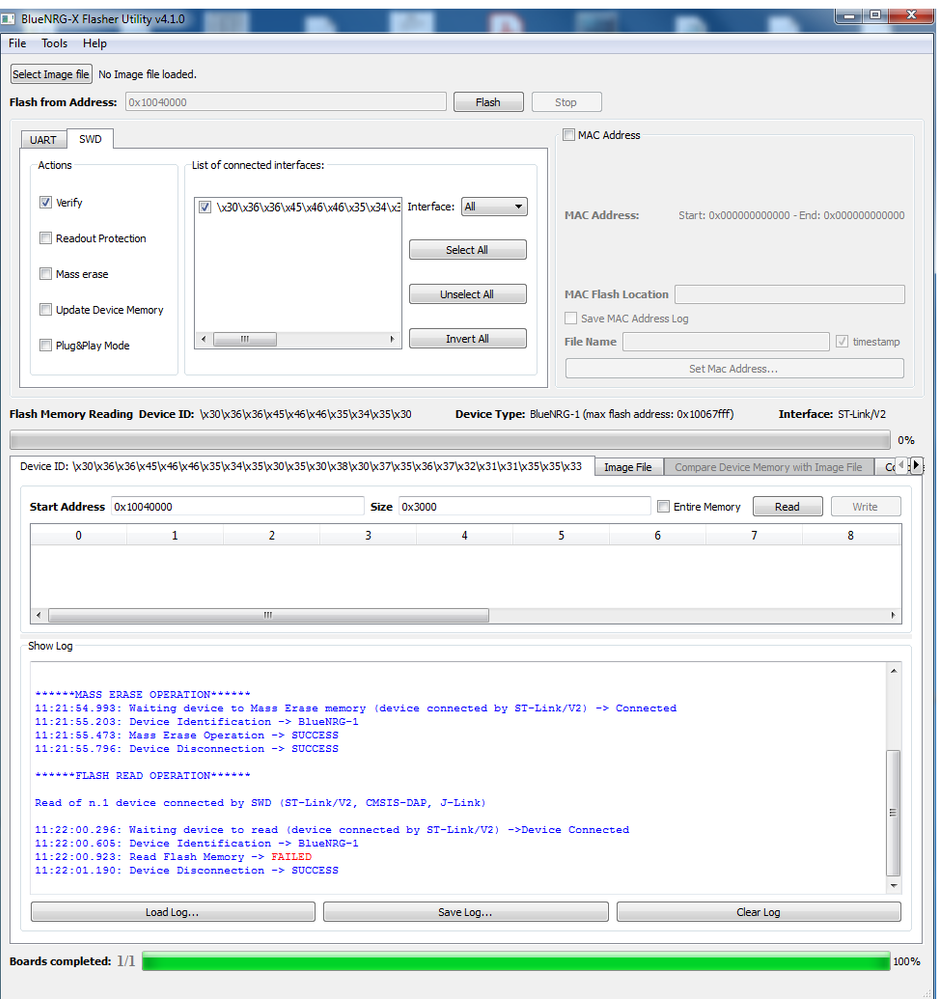
Task: Click the BlueNRG-X Flasher title bar app icon
Action: pyautogui.click(x=8, y=19)
